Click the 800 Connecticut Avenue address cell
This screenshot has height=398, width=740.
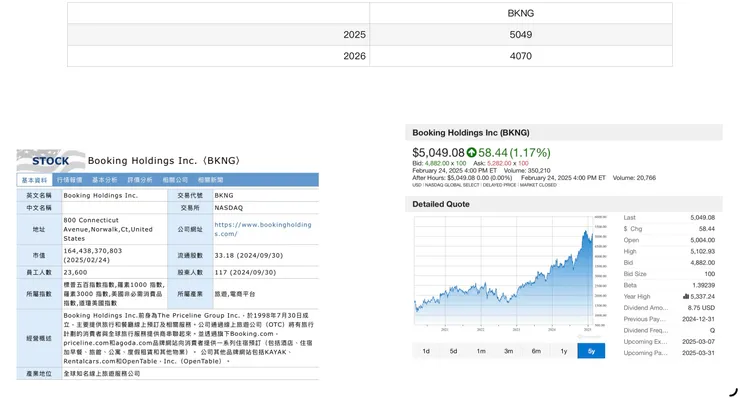click(114, 229)
